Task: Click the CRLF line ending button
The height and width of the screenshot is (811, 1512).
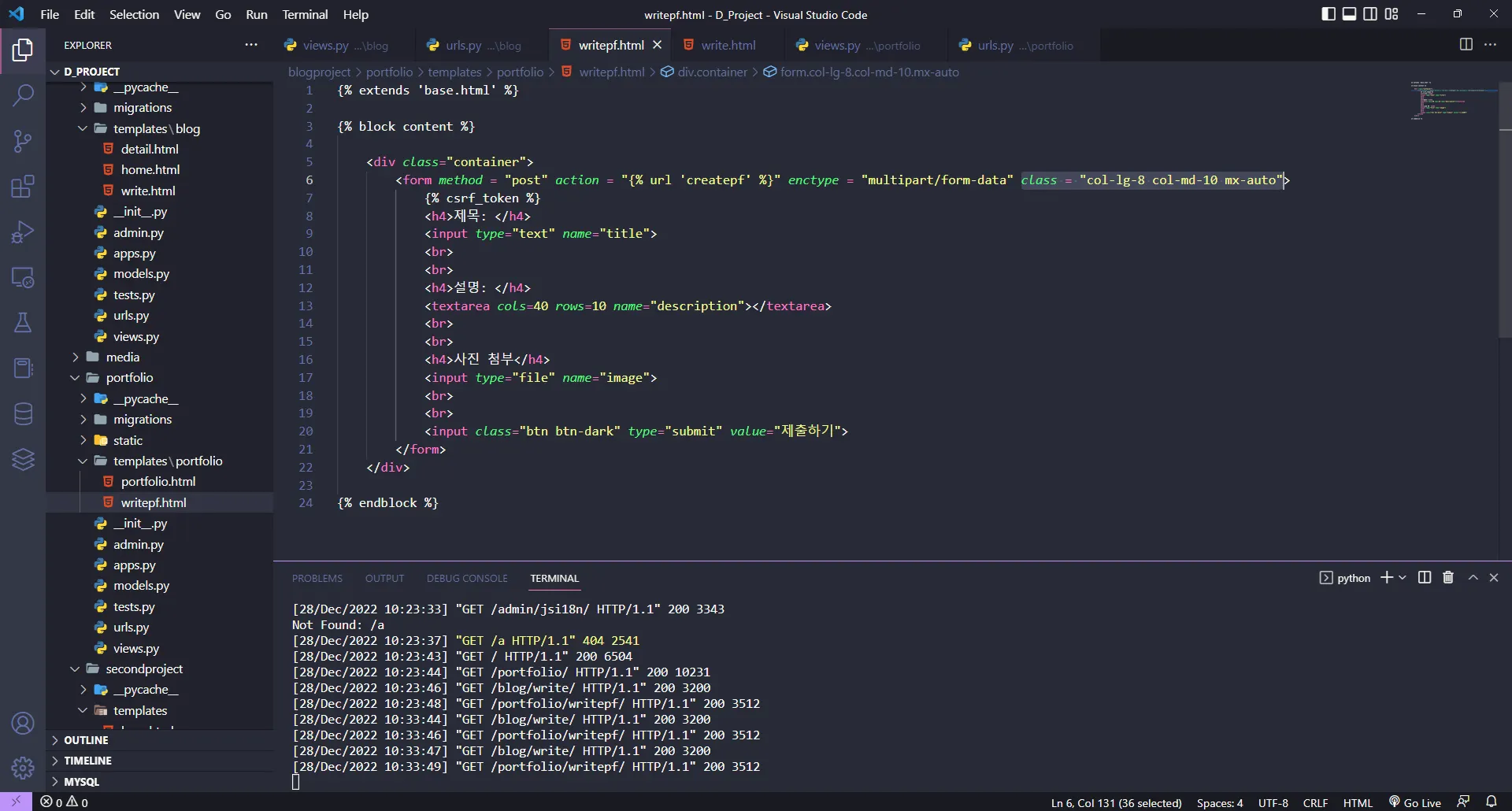Action: pyautogui.click(x=1315, y=802)
